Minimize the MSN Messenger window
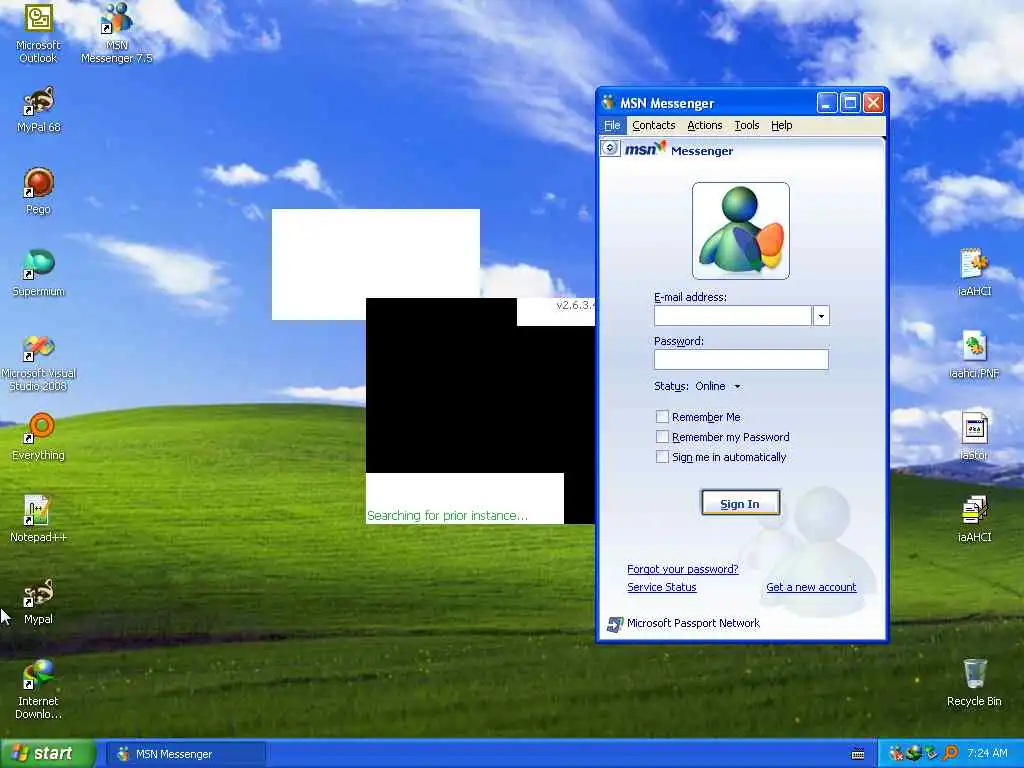Screen dimensions: 1024x768 tap(827, 103)
